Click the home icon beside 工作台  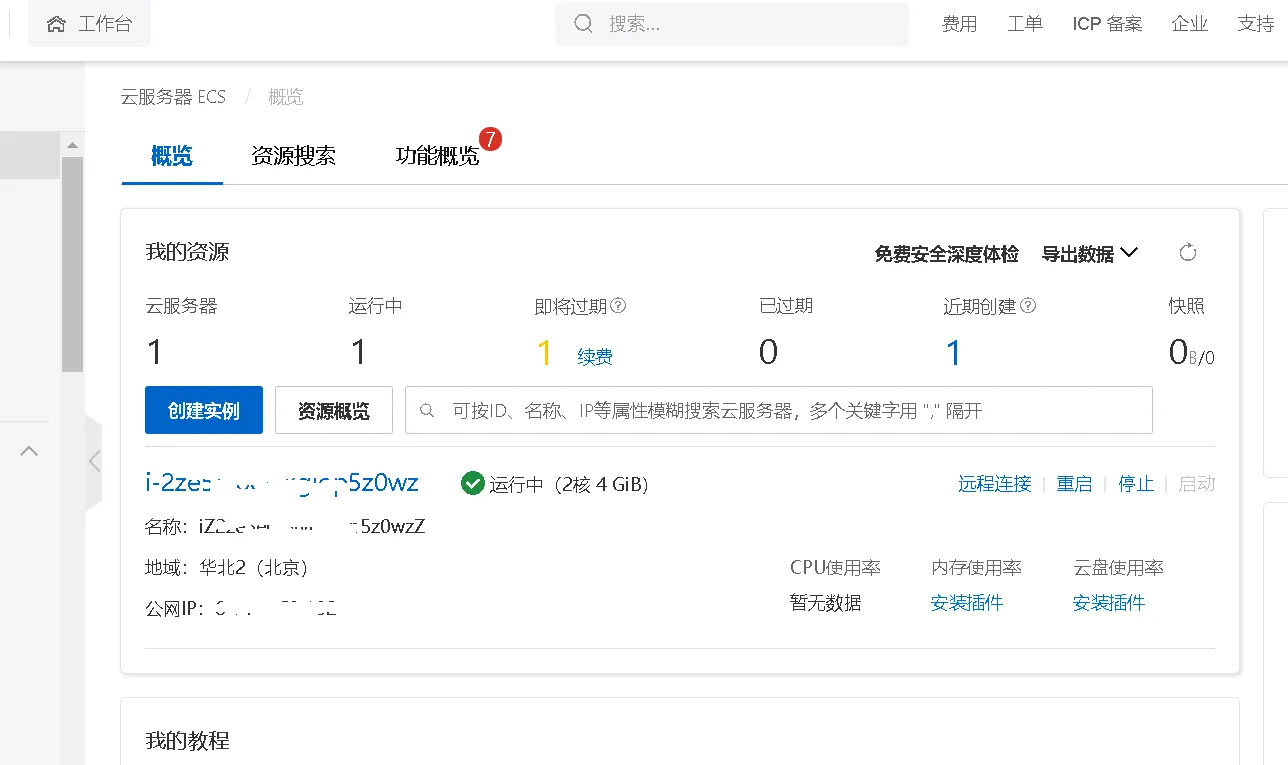[x=57, y=24]
